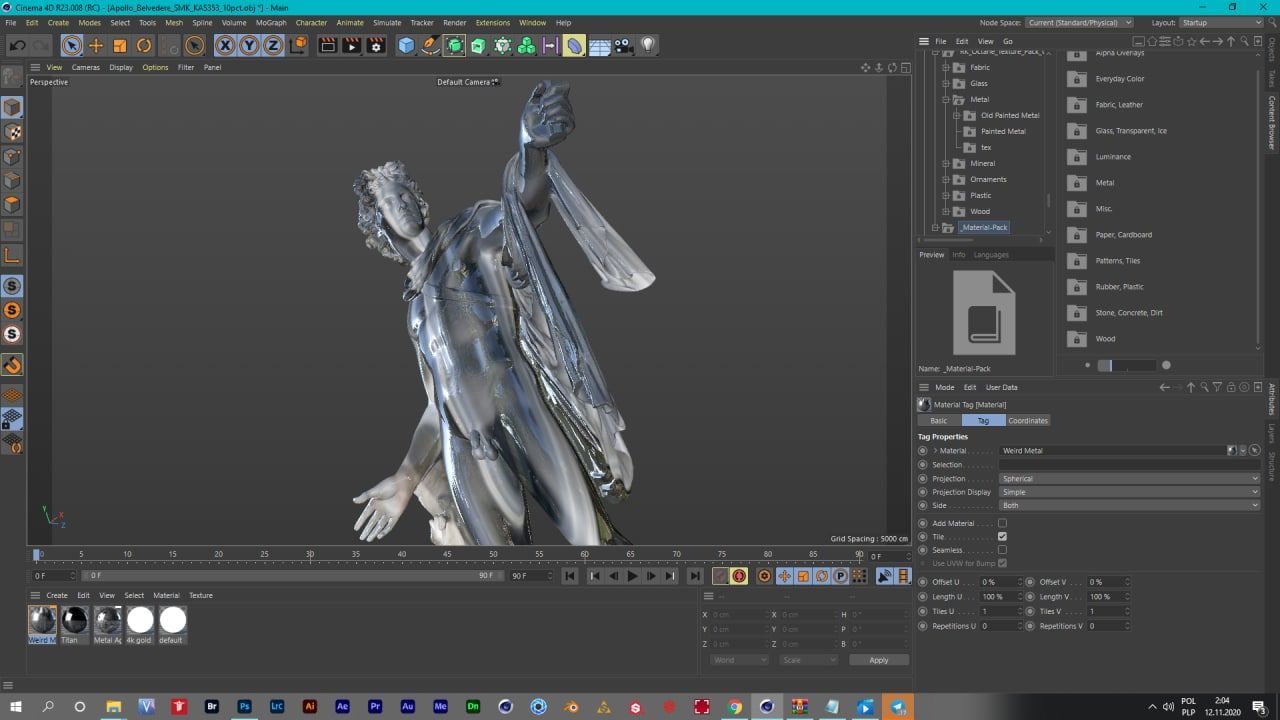Click the Coordinate System cube icon
The width and height of the screenshot is (1280, 720).
tap(298, 45)
